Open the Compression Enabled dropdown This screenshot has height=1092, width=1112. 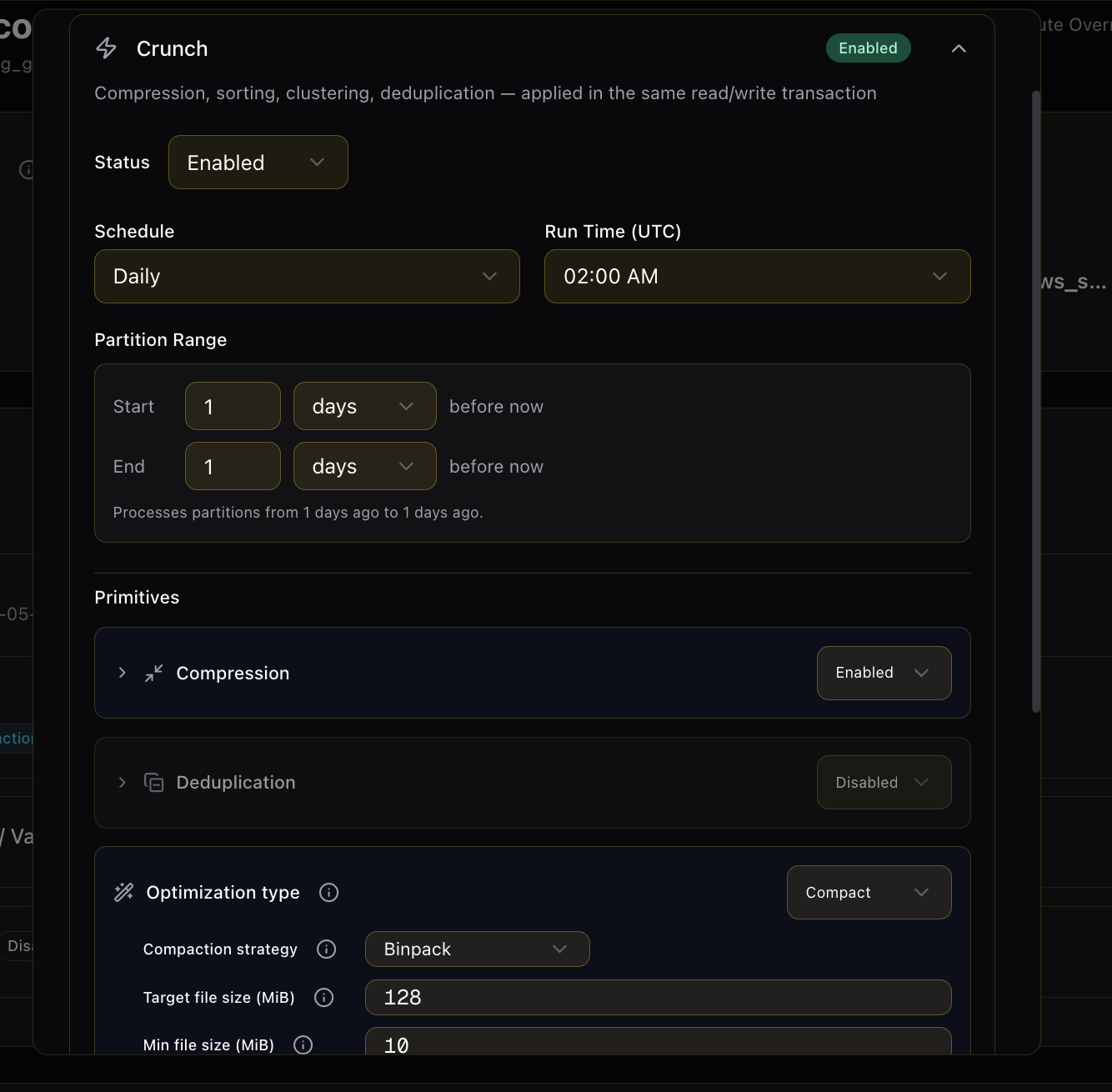(x=884, y=673)
